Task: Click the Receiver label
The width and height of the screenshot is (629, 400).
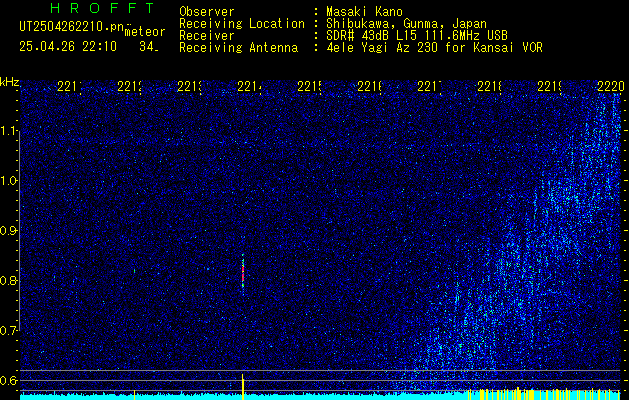Action: (207, 36)
